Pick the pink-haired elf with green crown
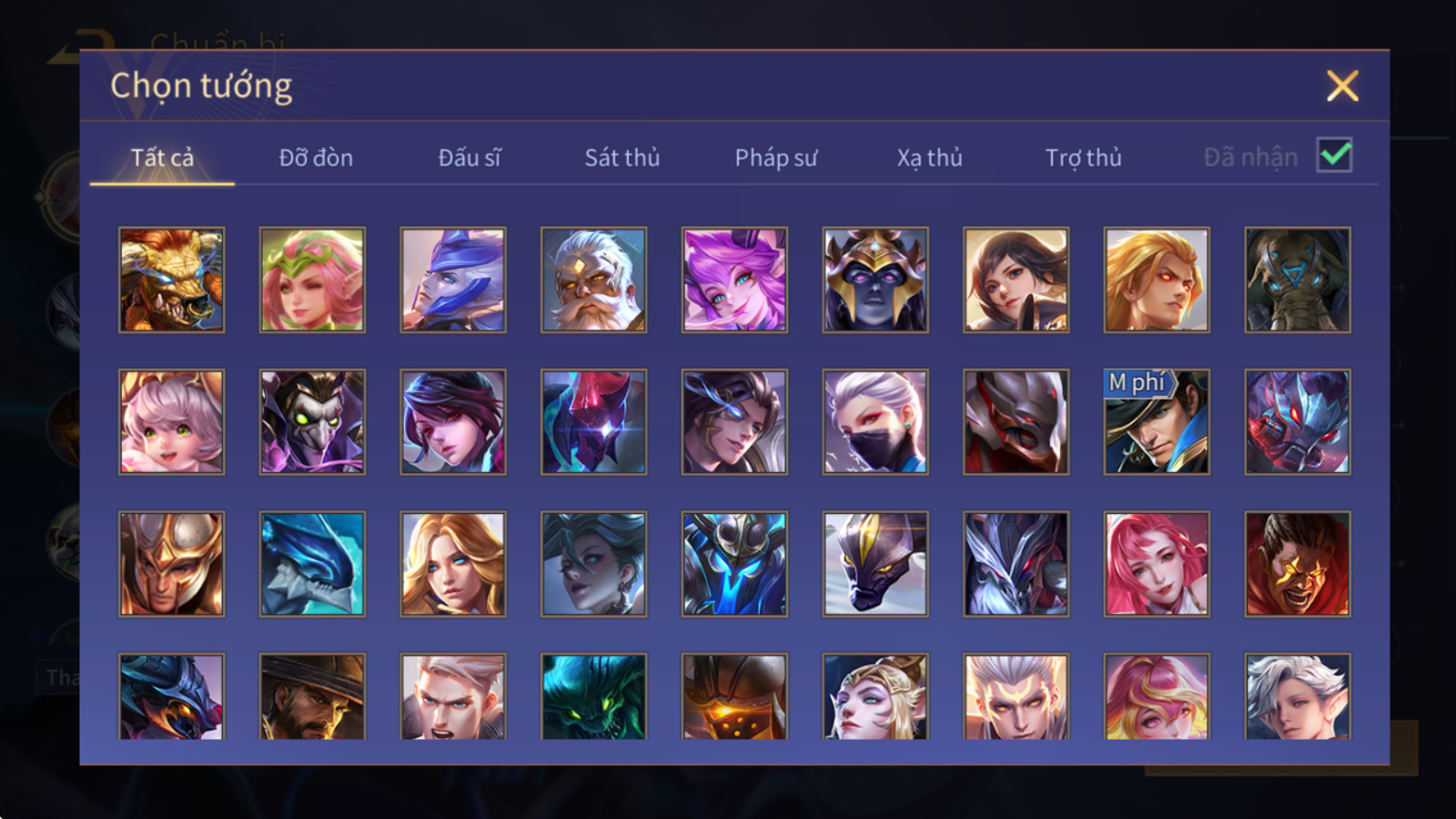 coord(312,279)
